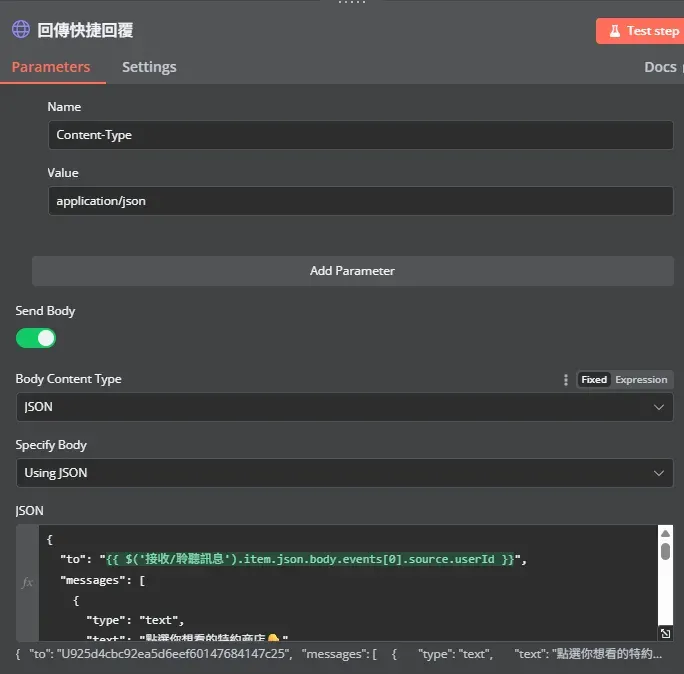Expand the JSON editor using corner icon
The width and height of the screenshot is (684, 674).
[x=666, y=634]
